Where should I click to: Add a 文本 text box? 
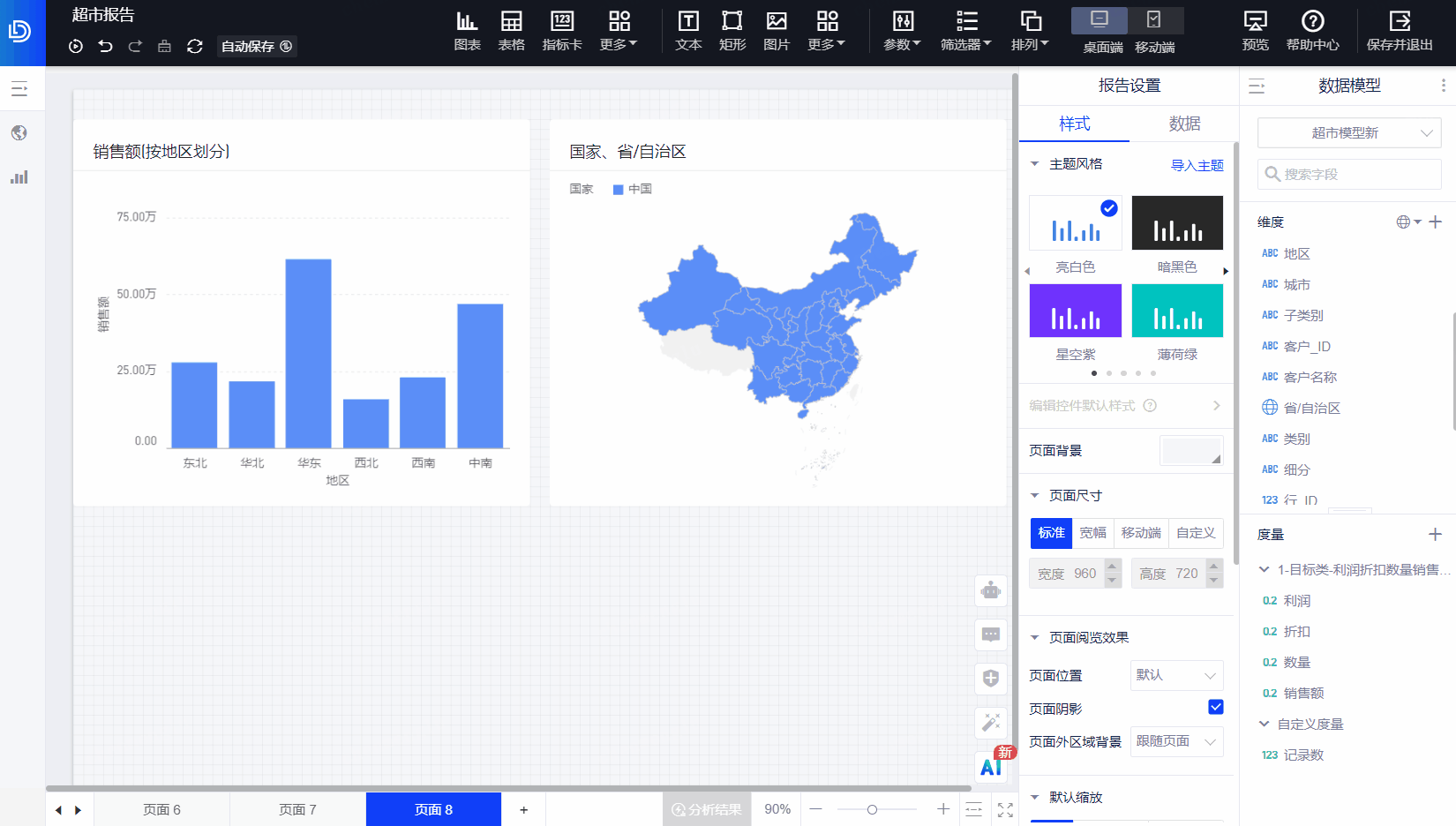[688, 30]
